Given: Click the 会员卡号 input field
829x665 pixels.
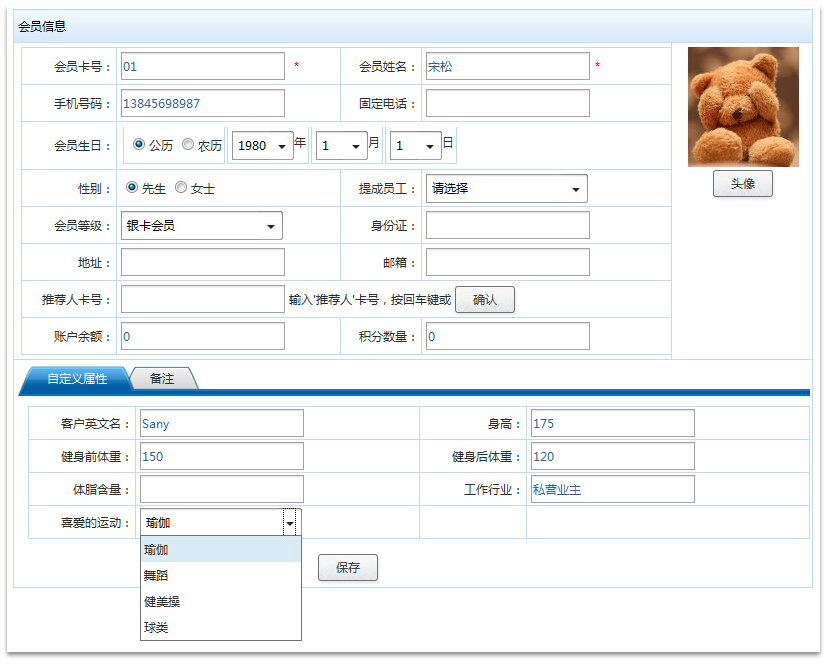Looking at the screenshot, I should [202, 66].
